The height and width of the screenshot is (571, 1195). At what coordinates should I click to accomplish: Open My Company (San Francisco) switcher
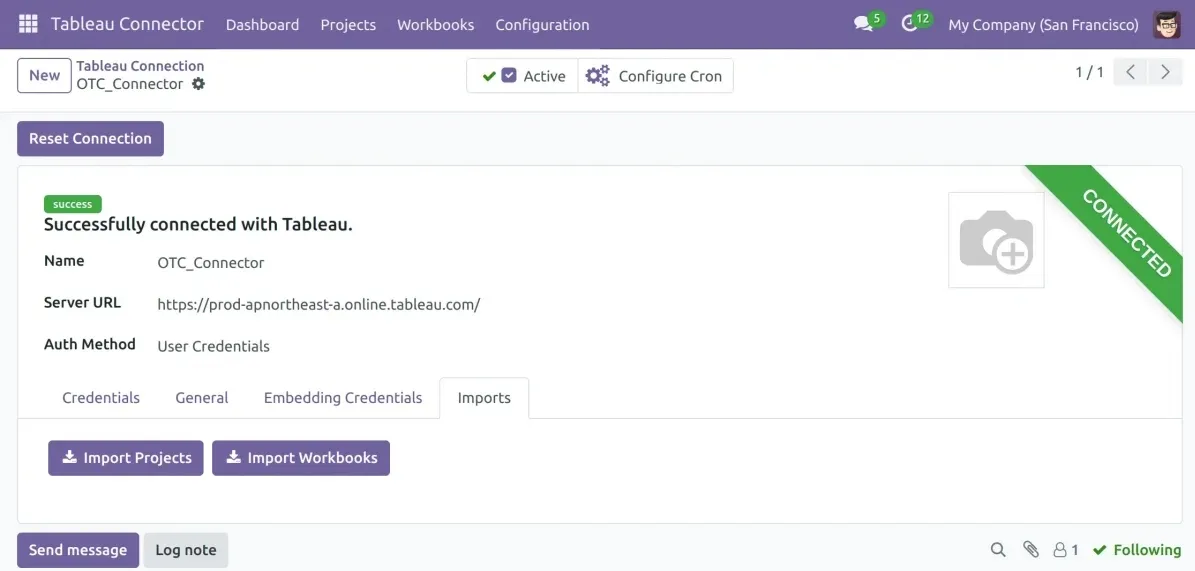[x=1043, y=25]
